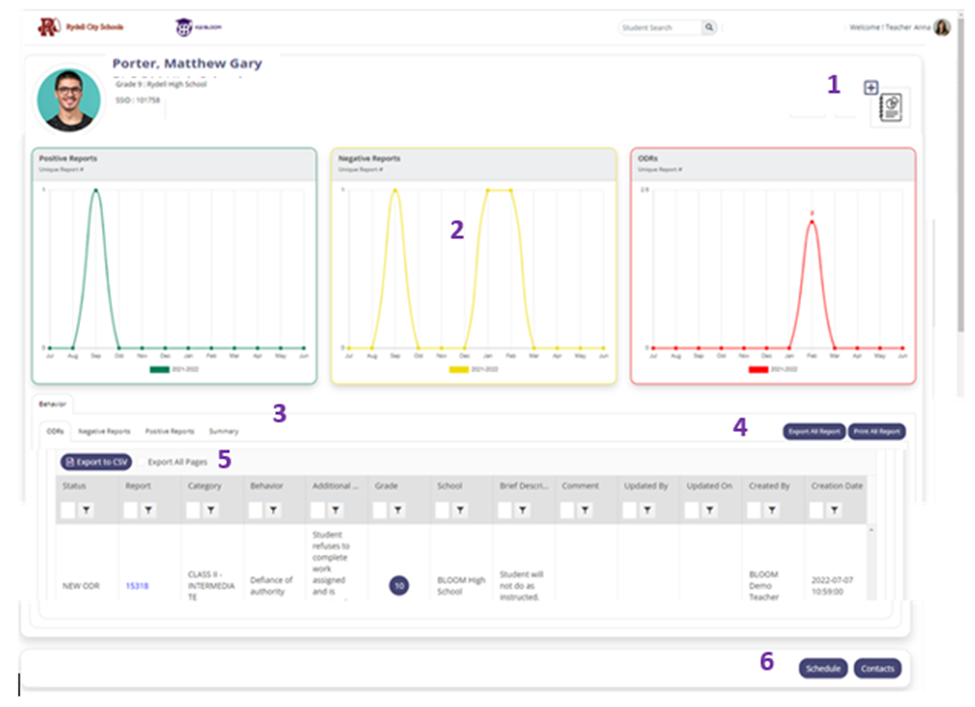Open the School column filter funnel
975x707 pixels.
coord(460,511)
